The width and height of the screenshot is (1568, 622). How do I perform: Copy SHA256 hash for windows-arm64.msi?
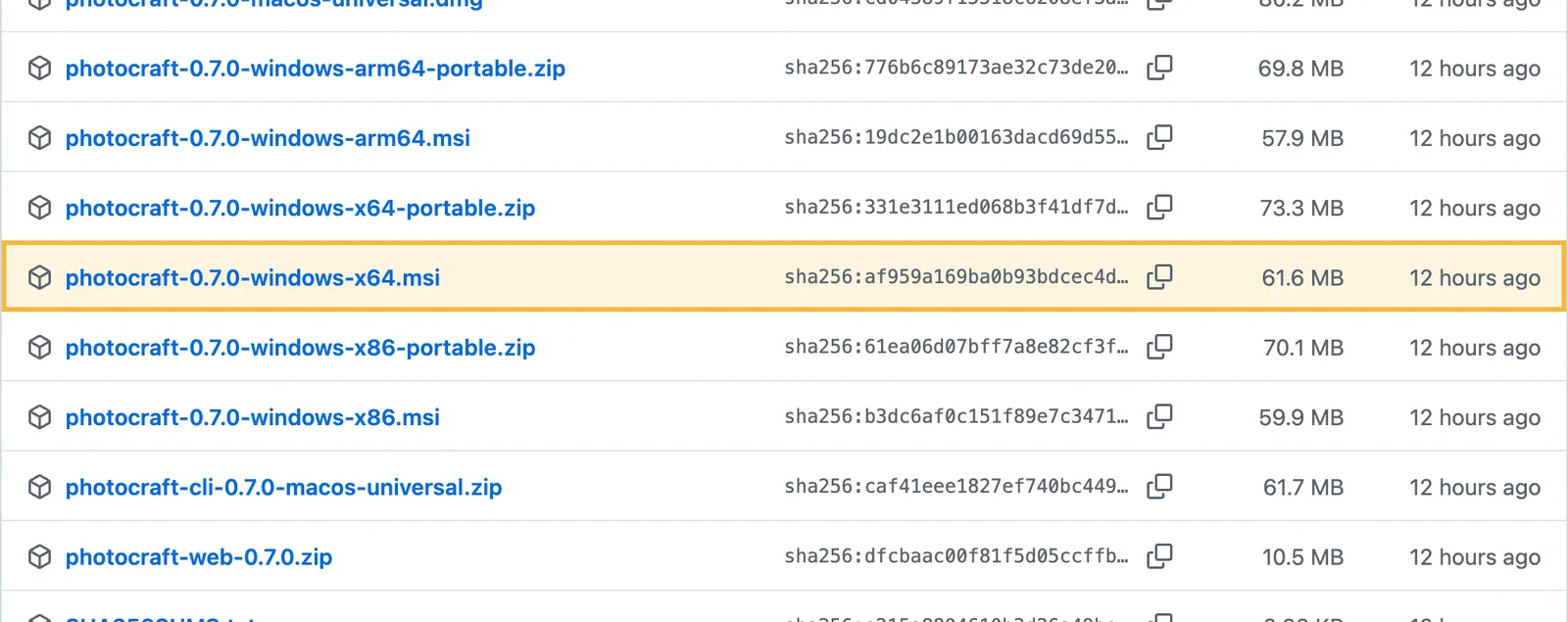tap(1159, 137)
